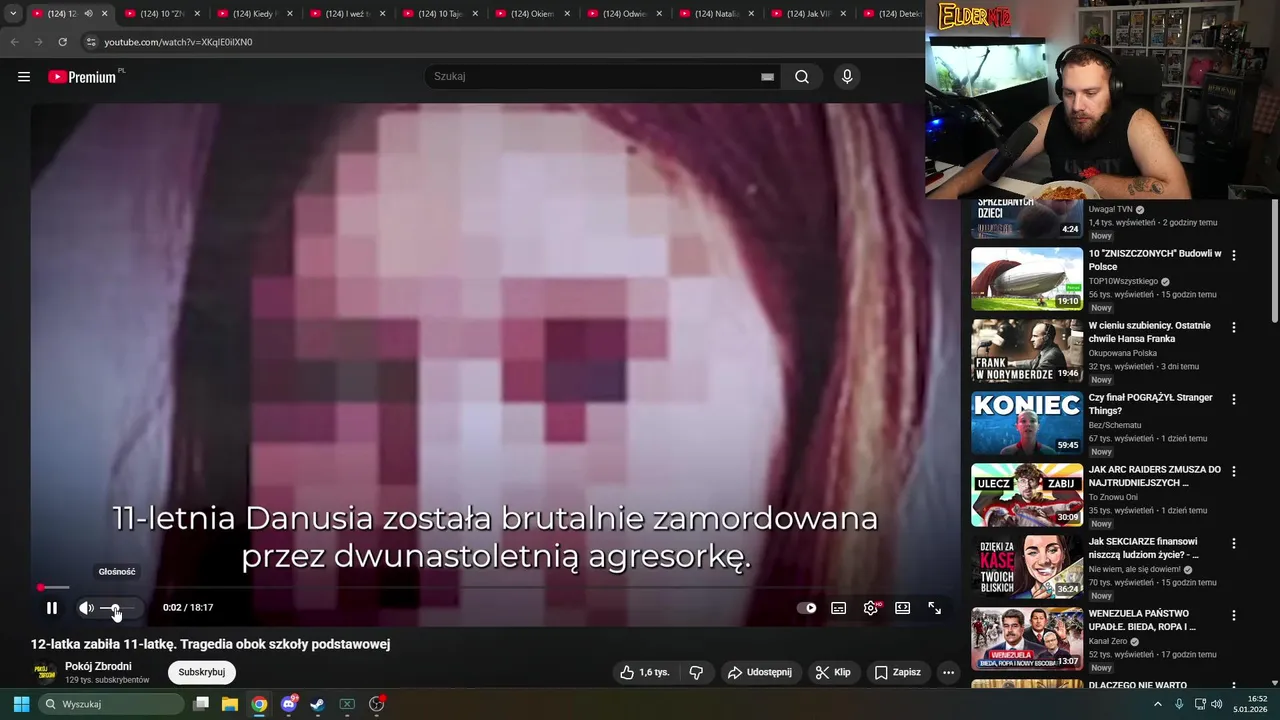The height and width of the screenshot is (720, 1280).
Task: Open the Pokój Zbrodni channel name link
Action: point(98,666)
